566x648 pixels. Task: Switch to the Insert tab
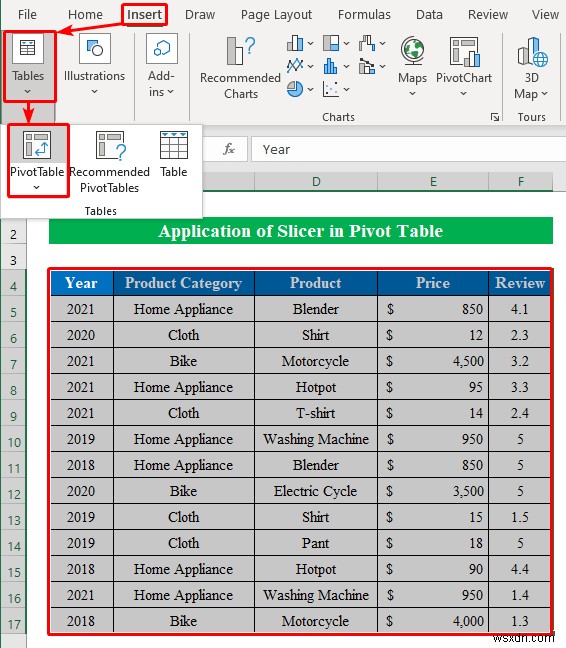tap(144, 14)
